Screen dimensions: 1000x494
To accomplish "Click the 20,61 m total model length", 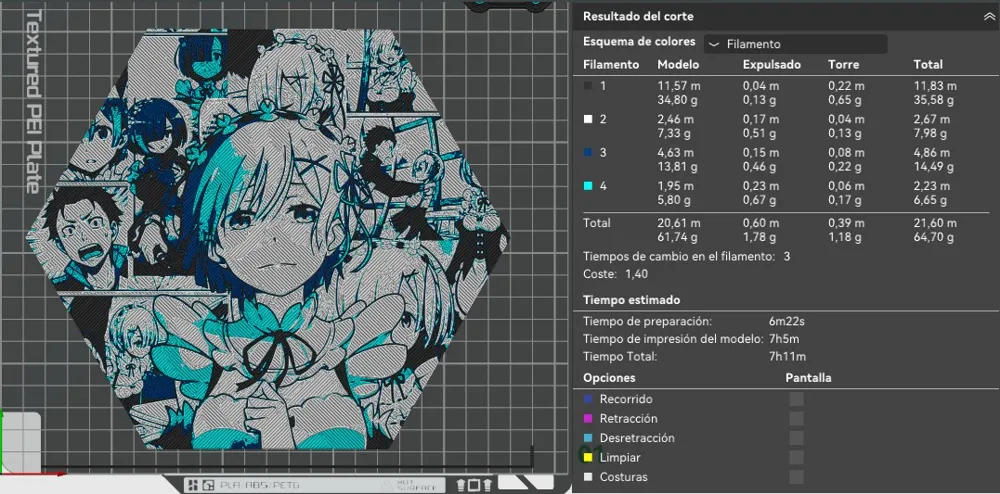I will point(679,223).
